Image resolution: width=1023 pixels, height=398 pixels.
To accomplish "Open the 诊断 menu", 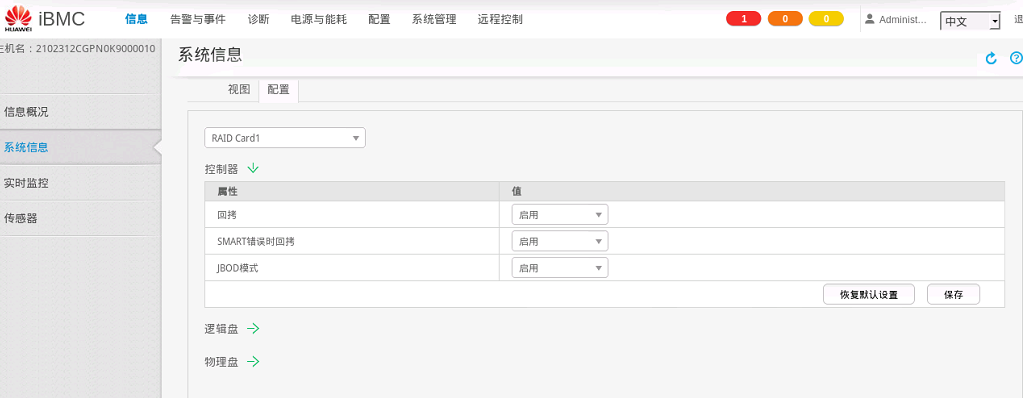I will pyautogui.click(x=258, y=19).
